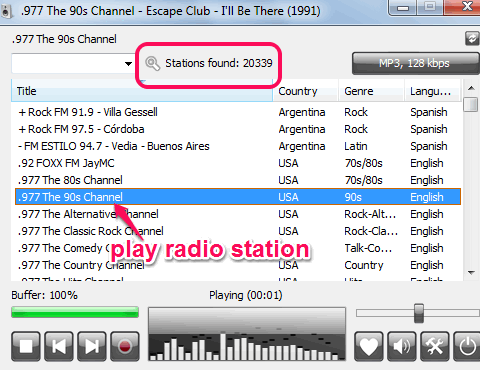Skip to the next station
Image resolution: width=480 pixels, height=370 pixels.
tap(92, 346)
